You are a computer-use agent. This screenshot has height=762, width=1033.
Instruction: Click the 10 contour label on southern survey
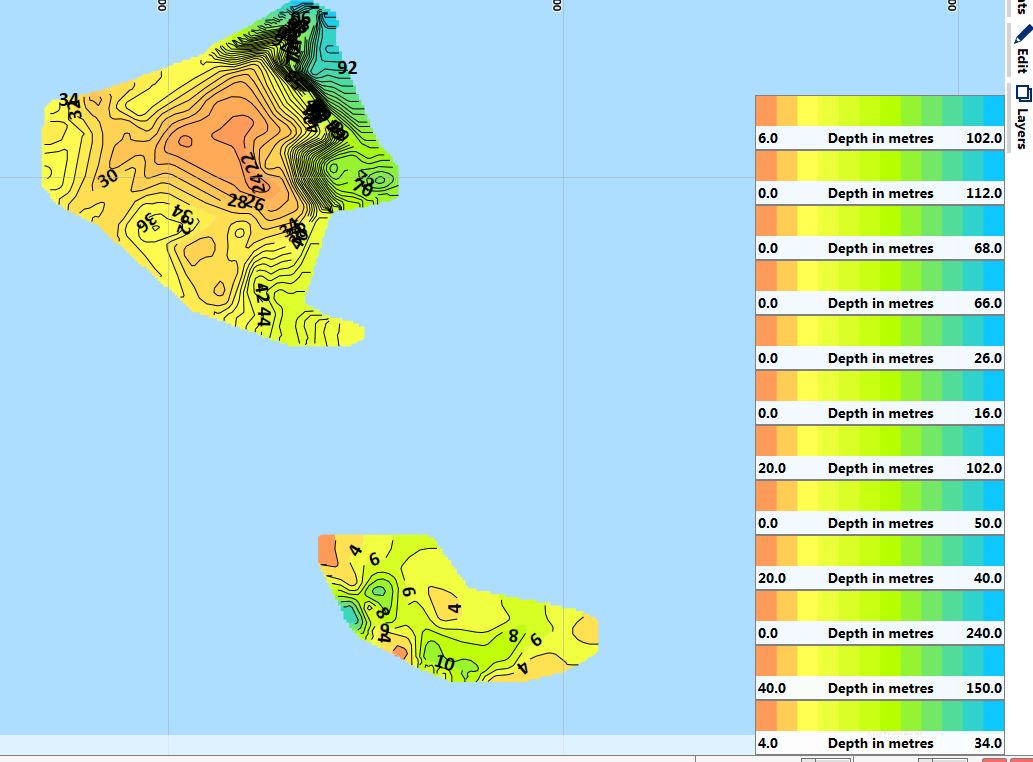[444, 663]
